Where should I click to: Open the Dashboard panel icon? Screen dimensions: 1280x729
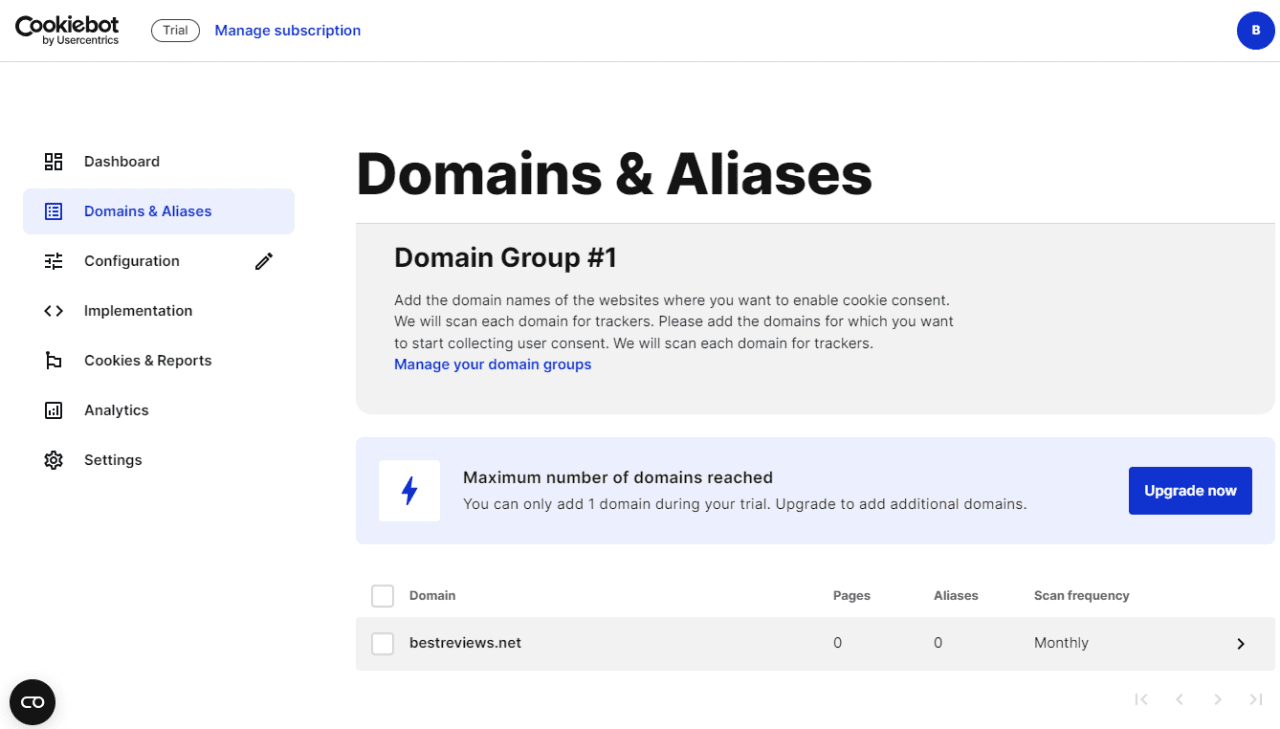point(53,161)
